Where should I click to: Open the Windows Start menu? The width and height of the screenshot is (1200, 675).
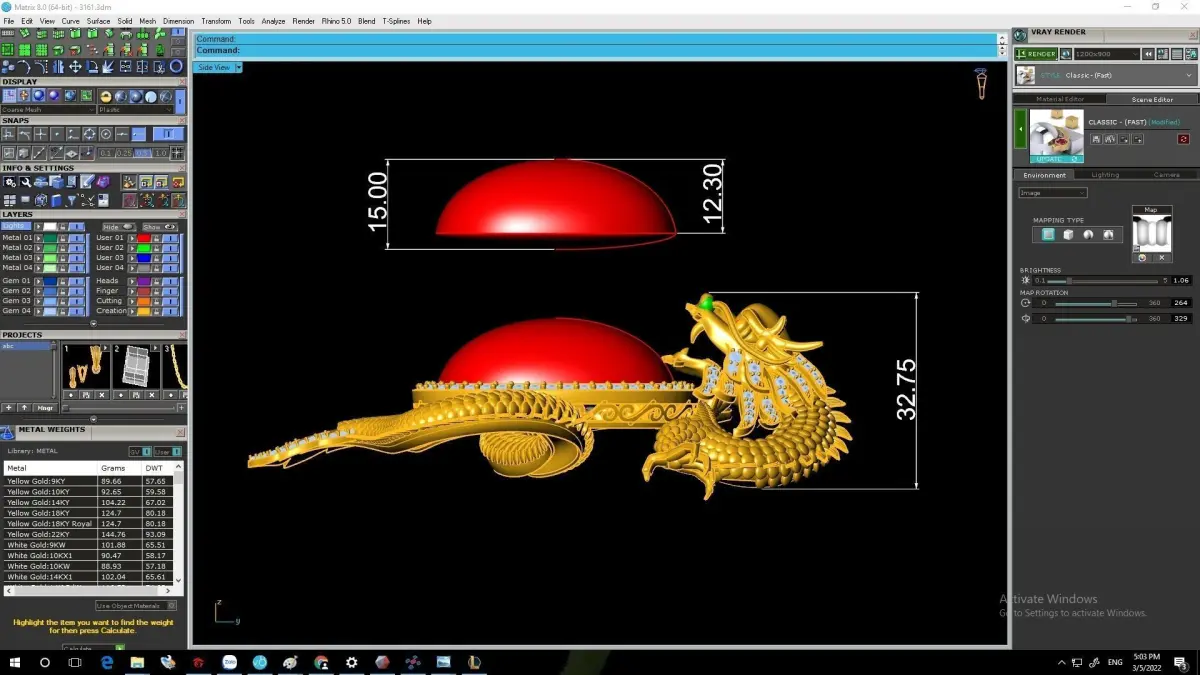click(13, 662)
